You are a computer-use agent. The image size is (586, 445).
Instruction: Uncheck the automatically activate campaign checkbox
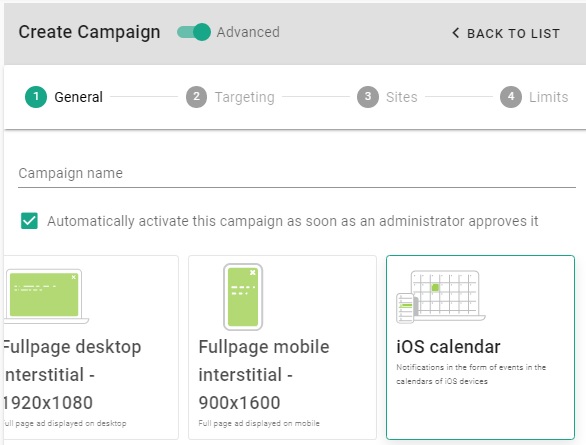point(29,221)
